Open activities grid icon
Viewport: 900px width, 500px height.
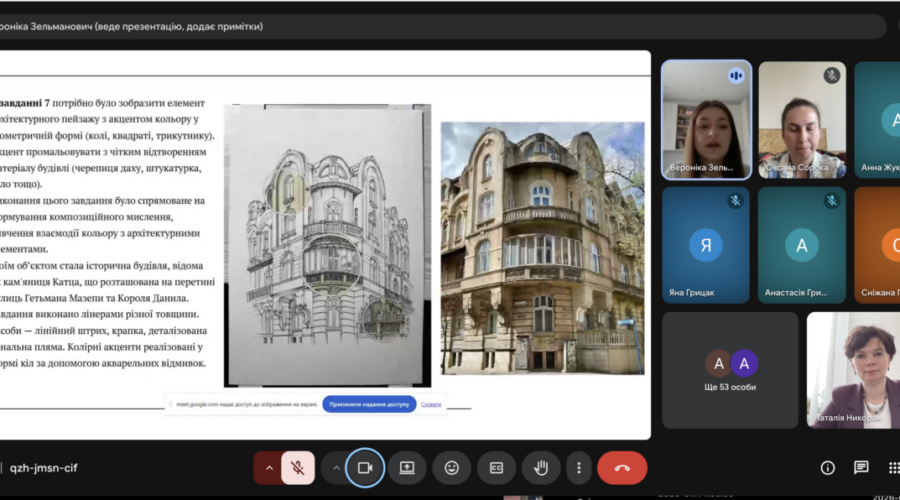pyautogui.click(x=893, y=468)
